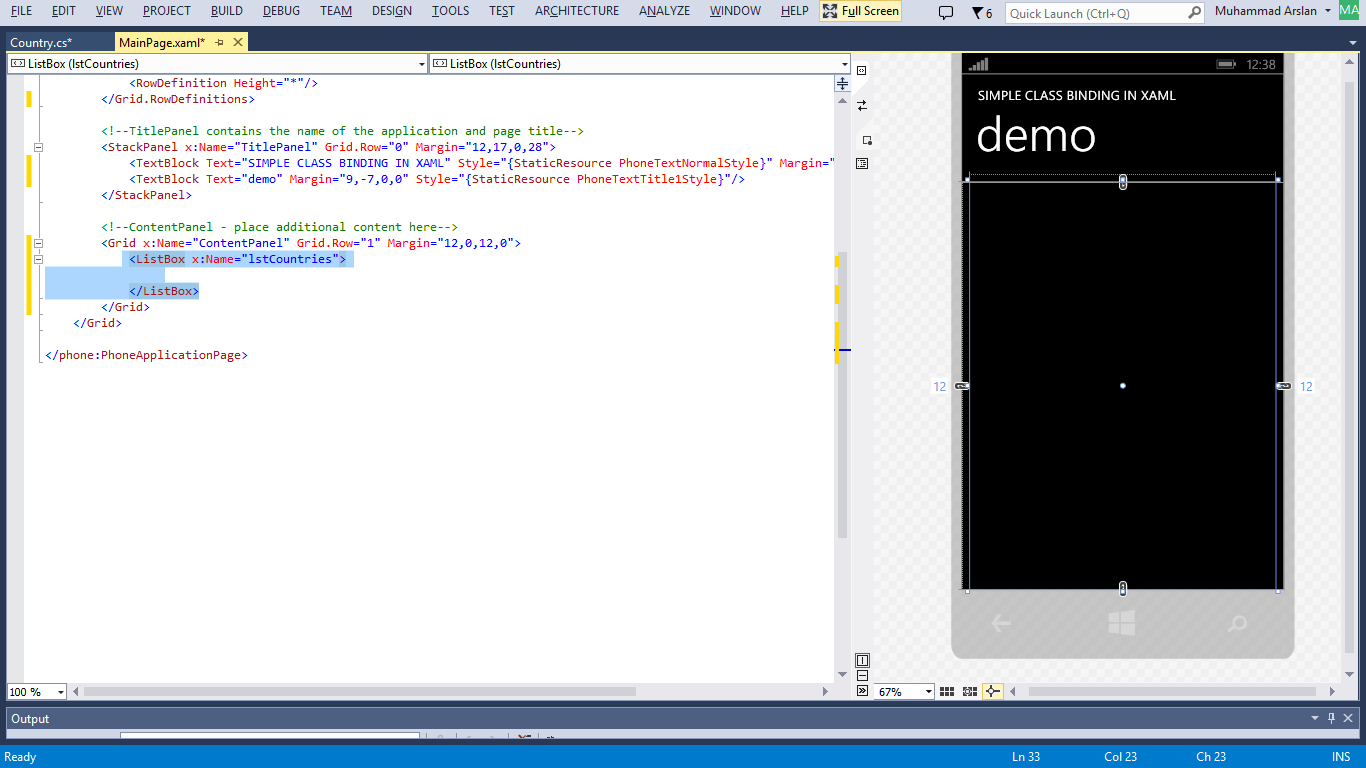This screenshot has width=1366, height=768.
Task: Click the MA user avatar badge
Action: click(x=1349, y=10)
